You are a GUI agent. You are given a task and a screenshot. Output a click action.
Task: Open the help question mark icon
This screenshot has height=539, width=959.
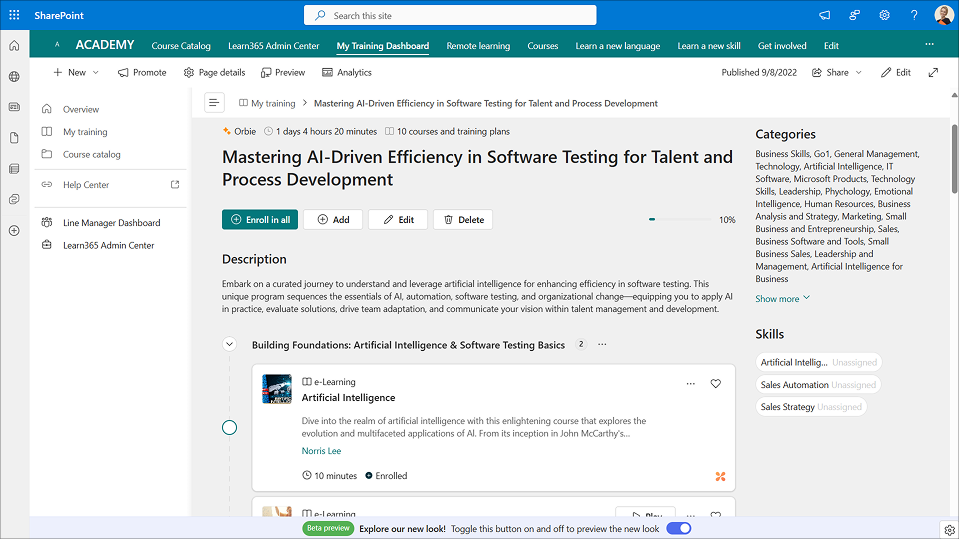point(914,15)
